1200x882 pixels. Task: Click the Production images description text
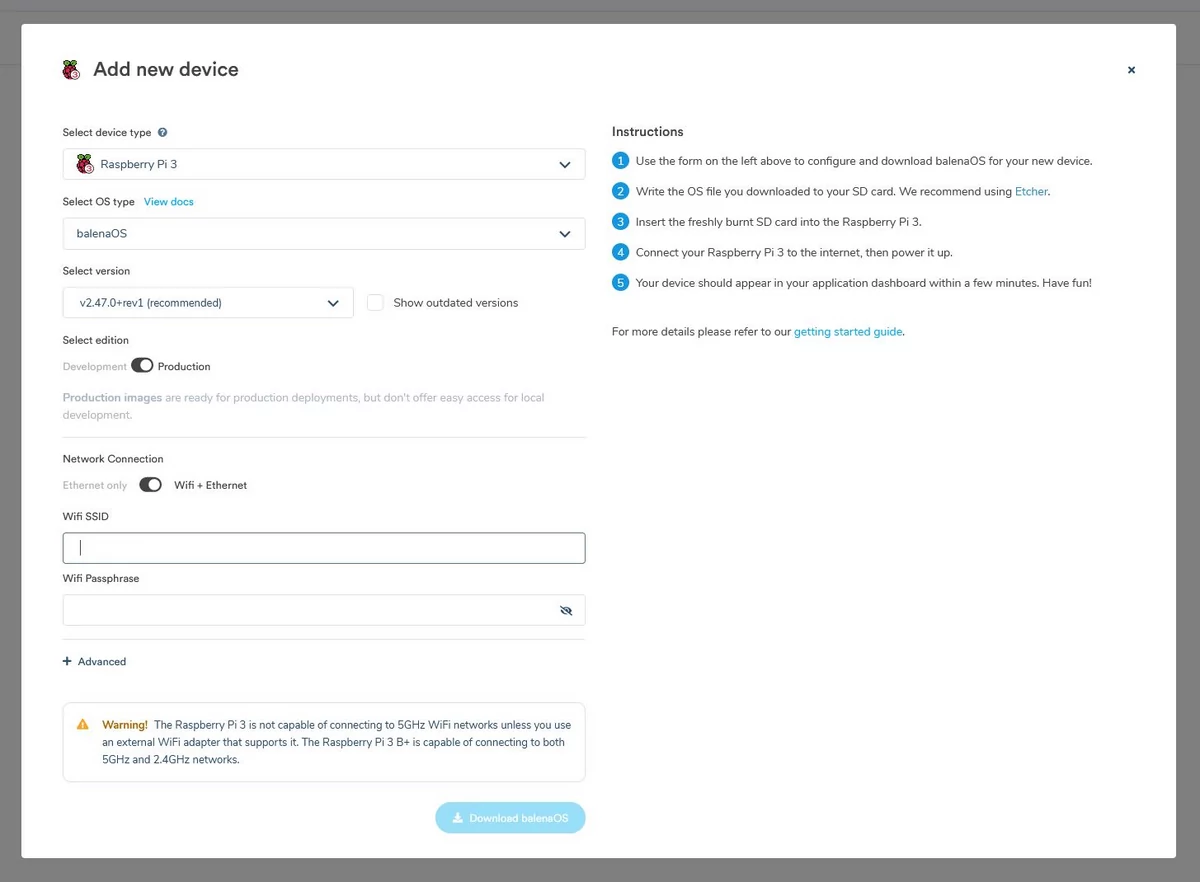click(x=303, y=406)
